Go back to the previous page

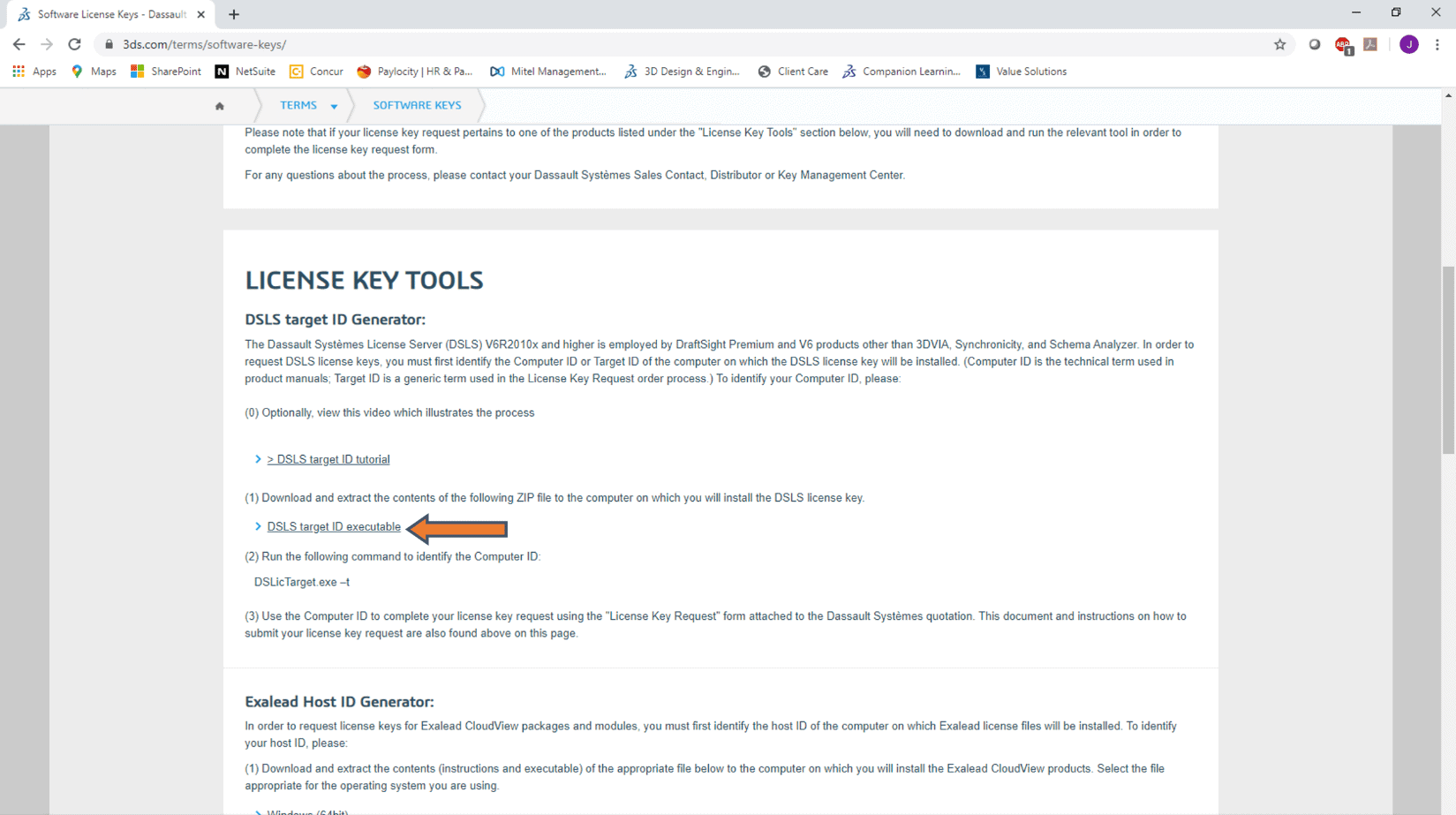tap(19, 44)
